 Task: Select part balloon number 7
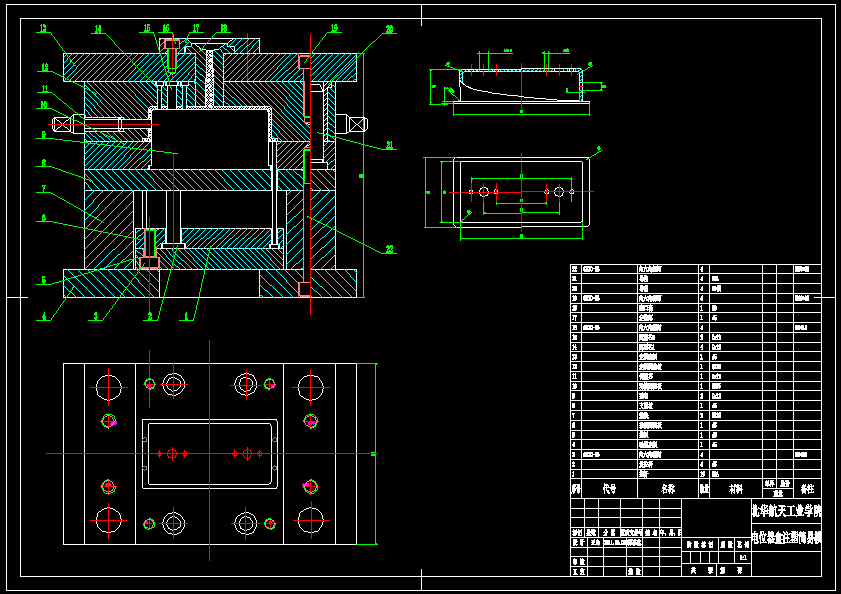pyautogui.click(x=44, y=189)
